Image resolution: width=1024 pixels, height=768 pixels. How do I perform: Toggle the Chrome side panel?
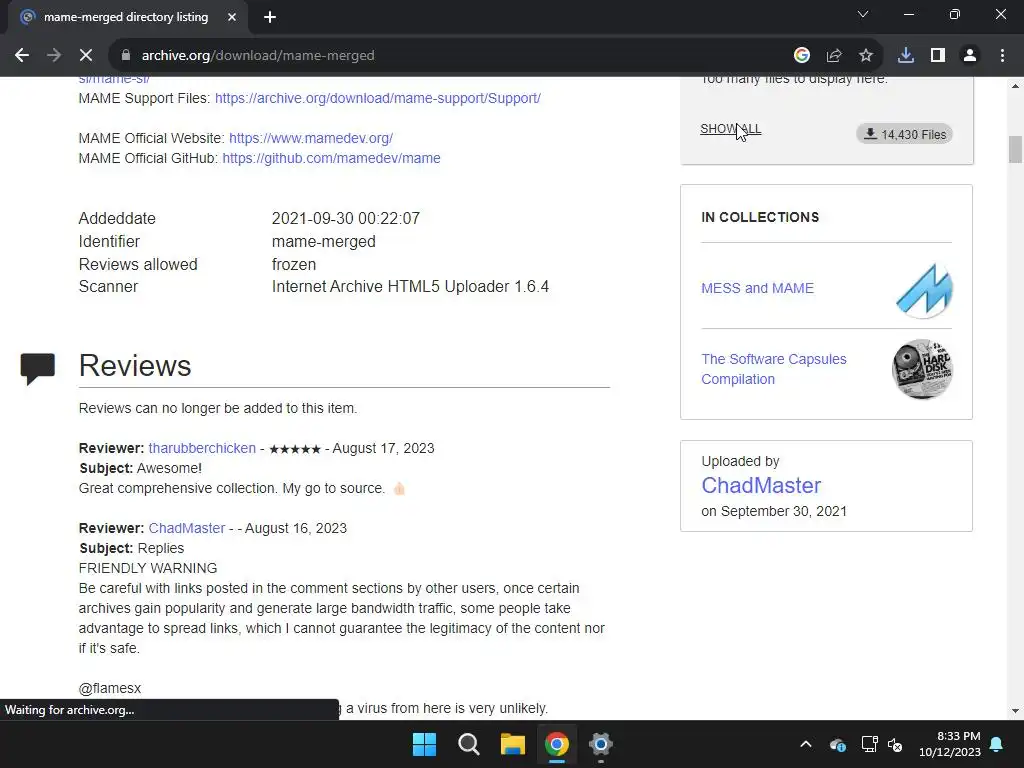point(938,56)
